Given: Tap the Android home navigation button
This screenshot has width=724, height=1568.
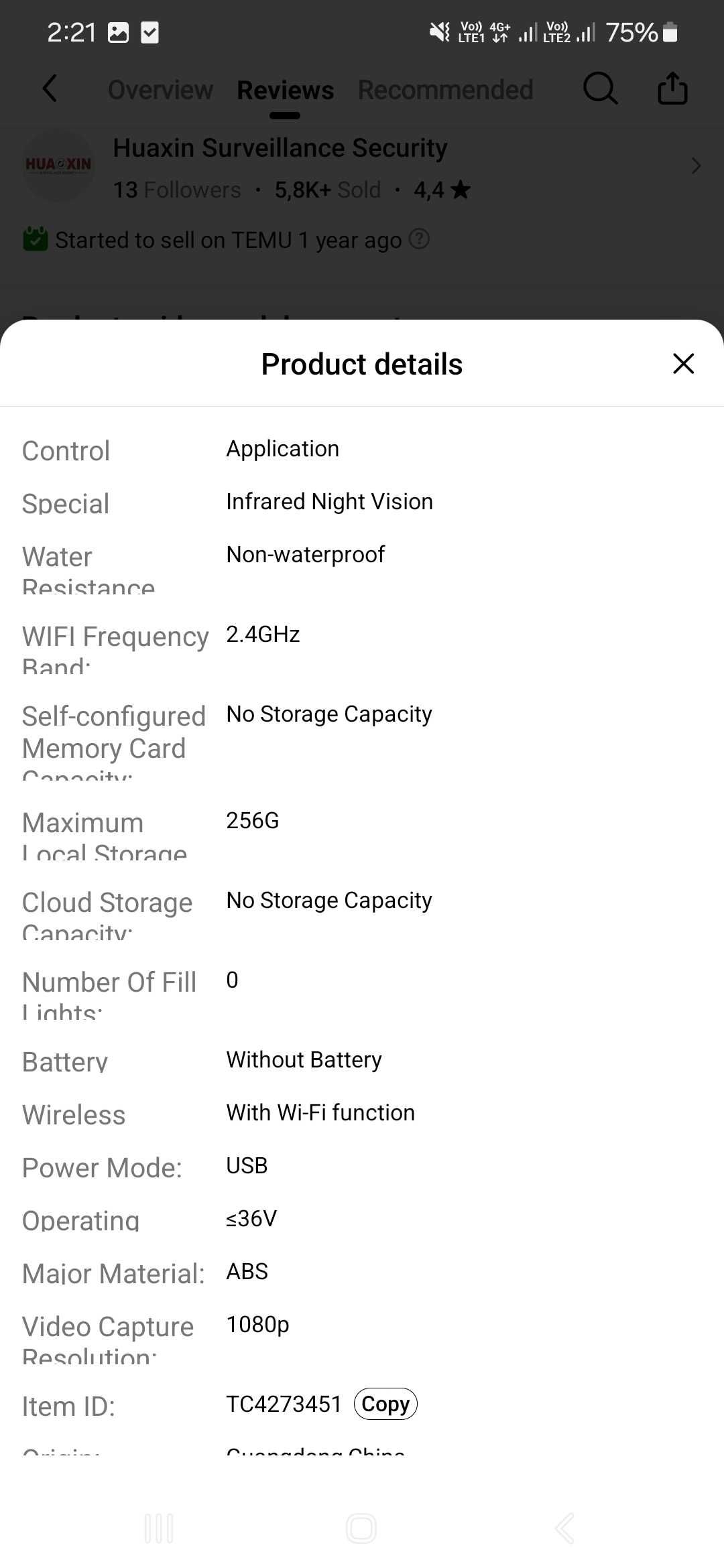Looking at the screenshot, I should click(x=361, y=1528).
